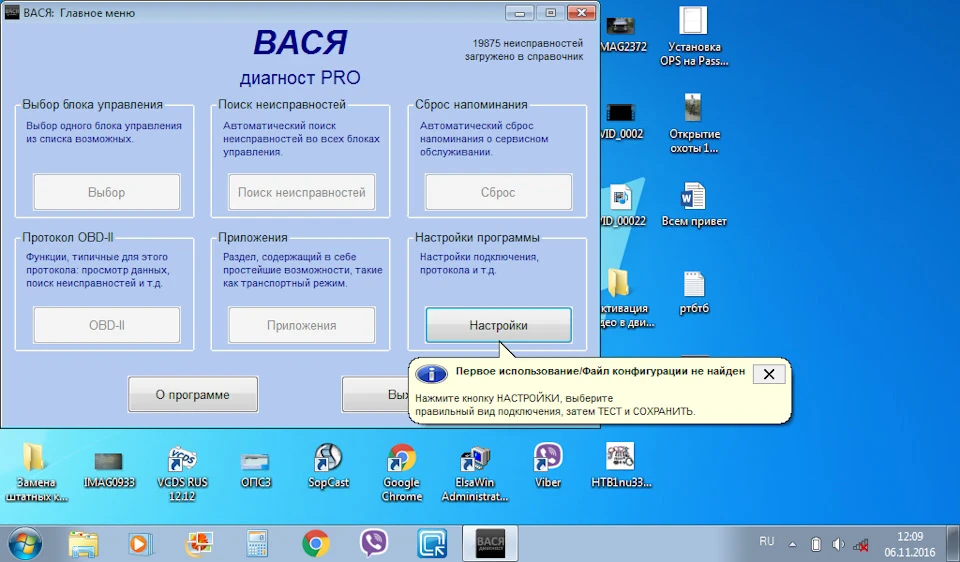Show hidden system tray icons
960x562 pixels.
coord(793,544)
